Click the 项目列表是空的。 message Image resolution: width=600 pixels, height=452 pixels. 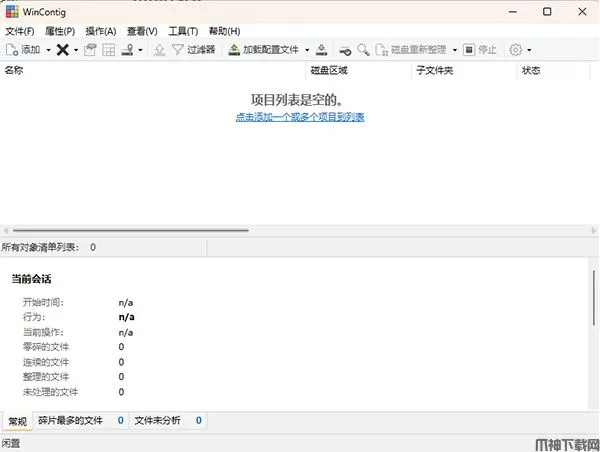[297, 100]
